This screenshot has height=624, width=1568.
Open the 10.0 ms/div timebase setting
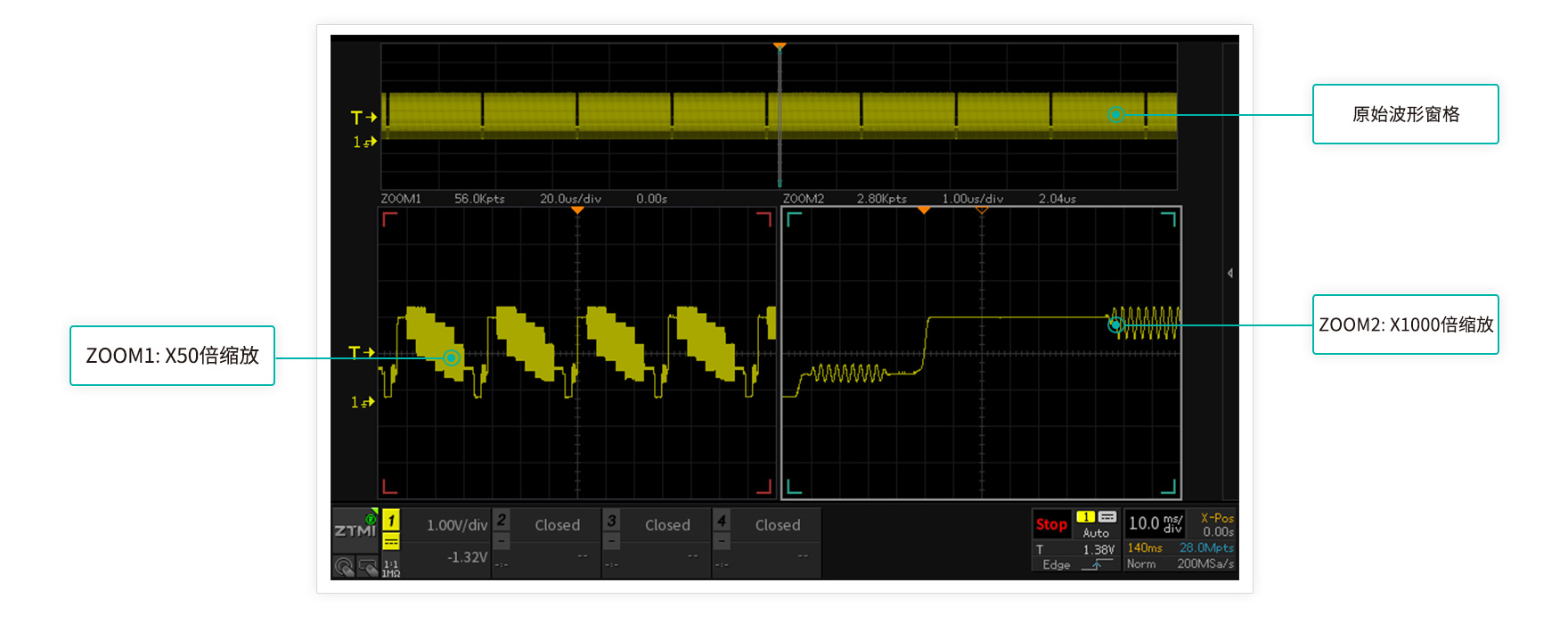[1156, 523]
